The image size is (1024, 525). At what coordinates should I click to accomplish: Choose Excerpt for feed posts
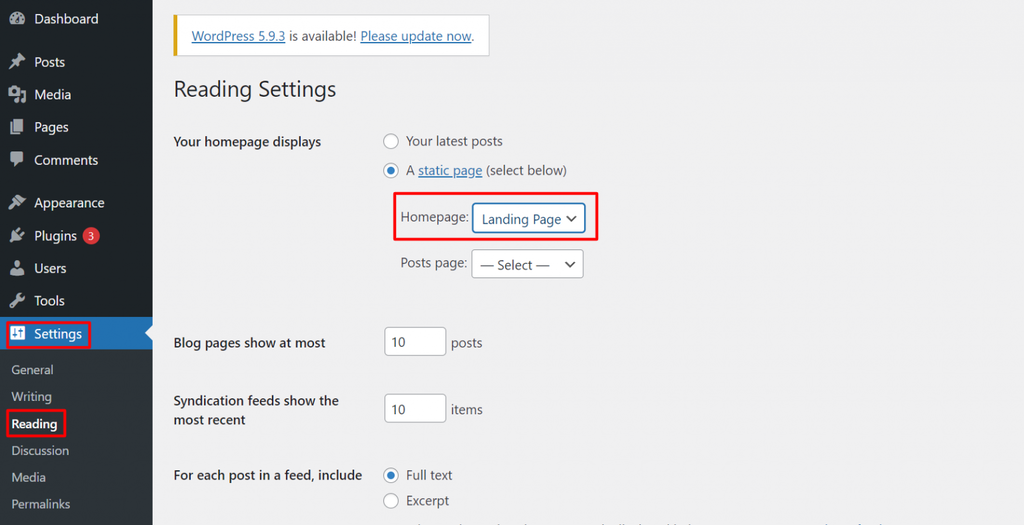(391, 501)
